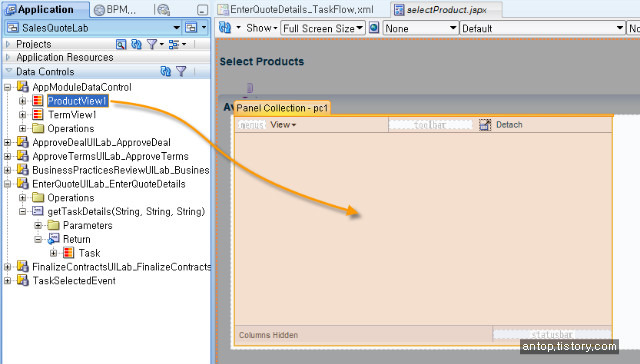Screen dimensions: 640x364
Task: Click the getTaskDetails method icon
Action: [38, 211]
